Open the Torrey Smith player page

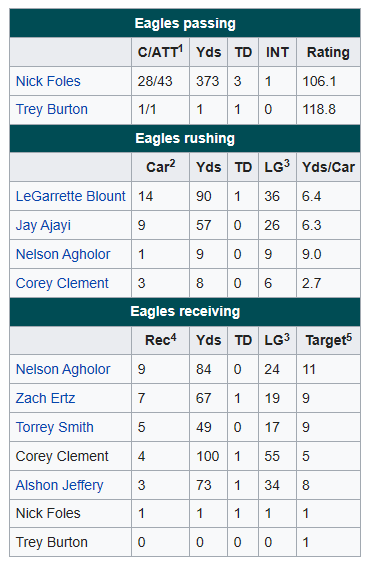[x=55, y=427]
